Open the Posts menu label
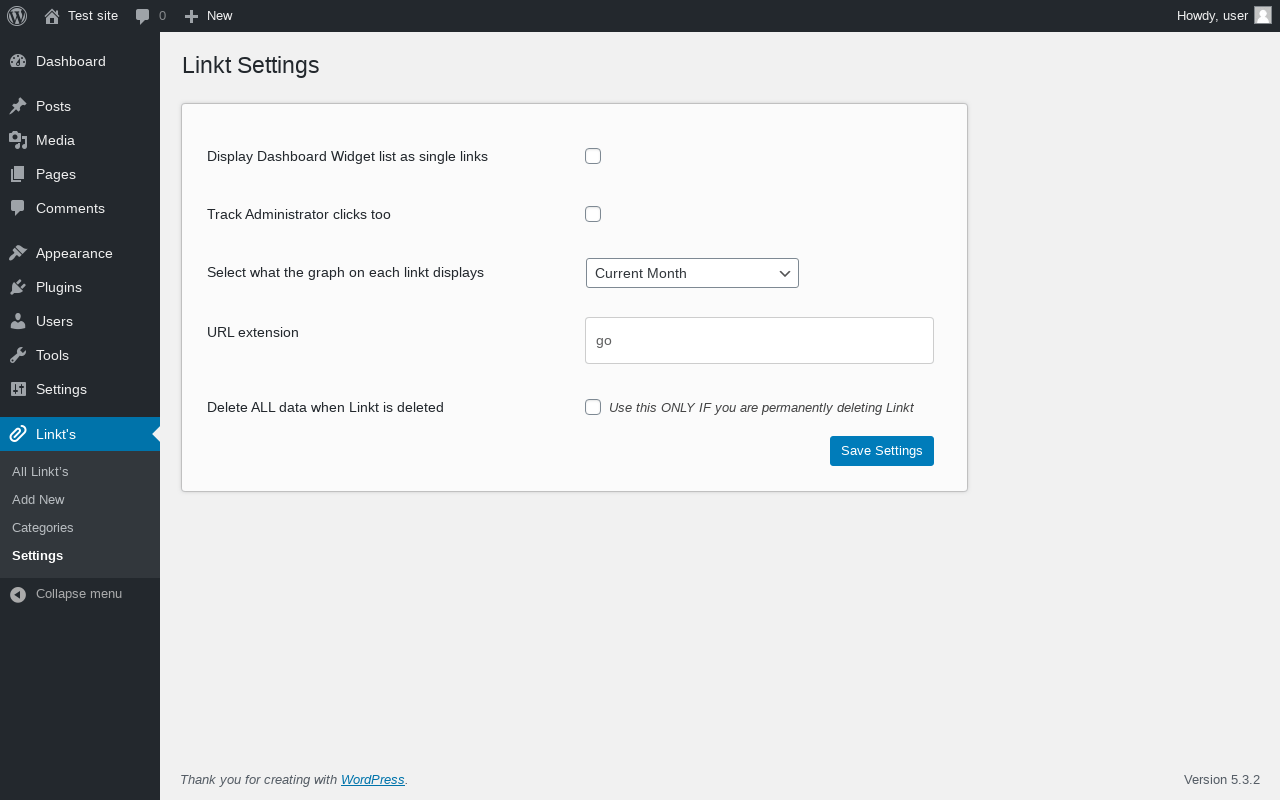Image resolution: width=1280 pixels, height=800 pixels. tap(53, 106)
